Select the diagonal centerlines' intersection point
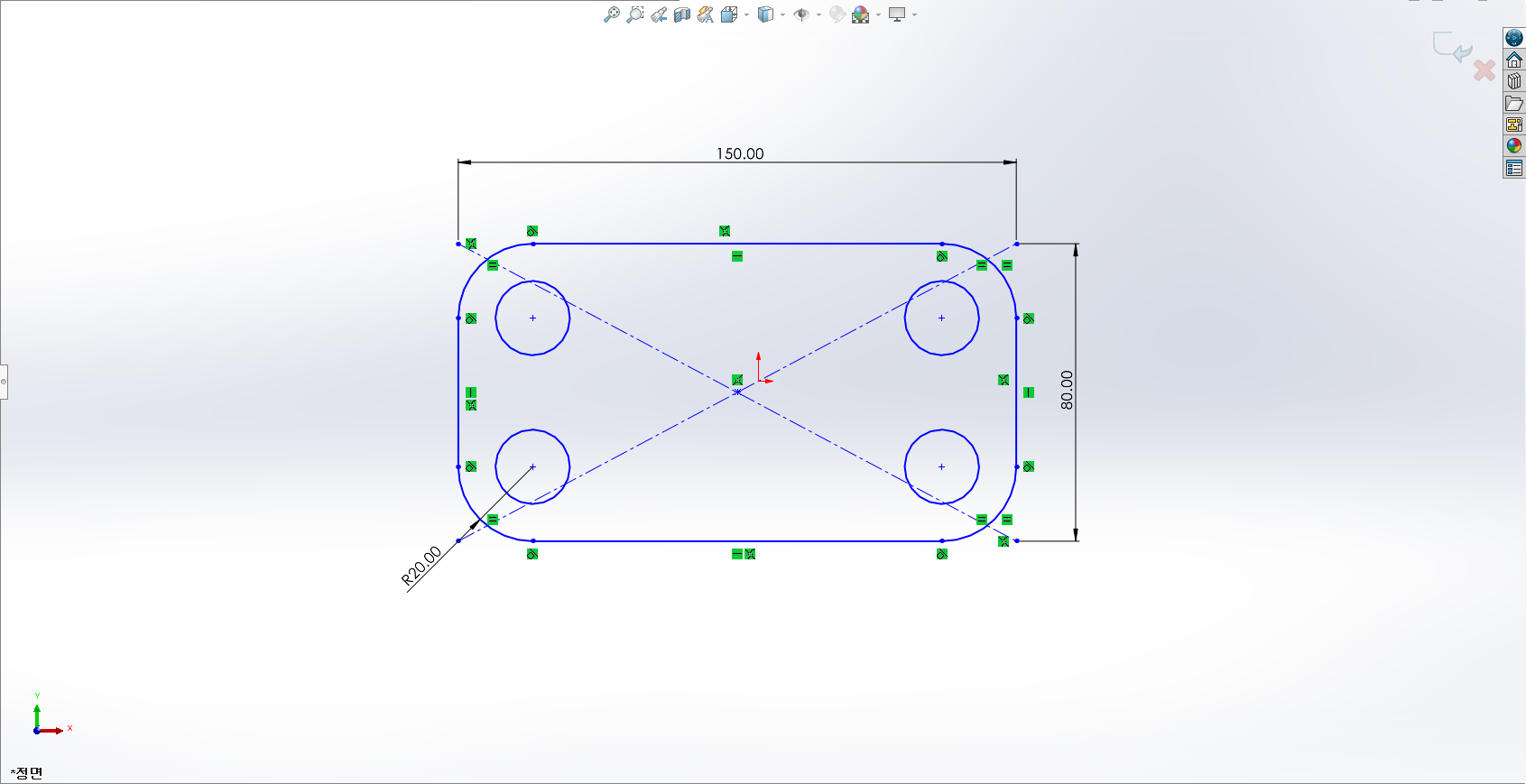 pyautogui.click(x=737, y=392)
